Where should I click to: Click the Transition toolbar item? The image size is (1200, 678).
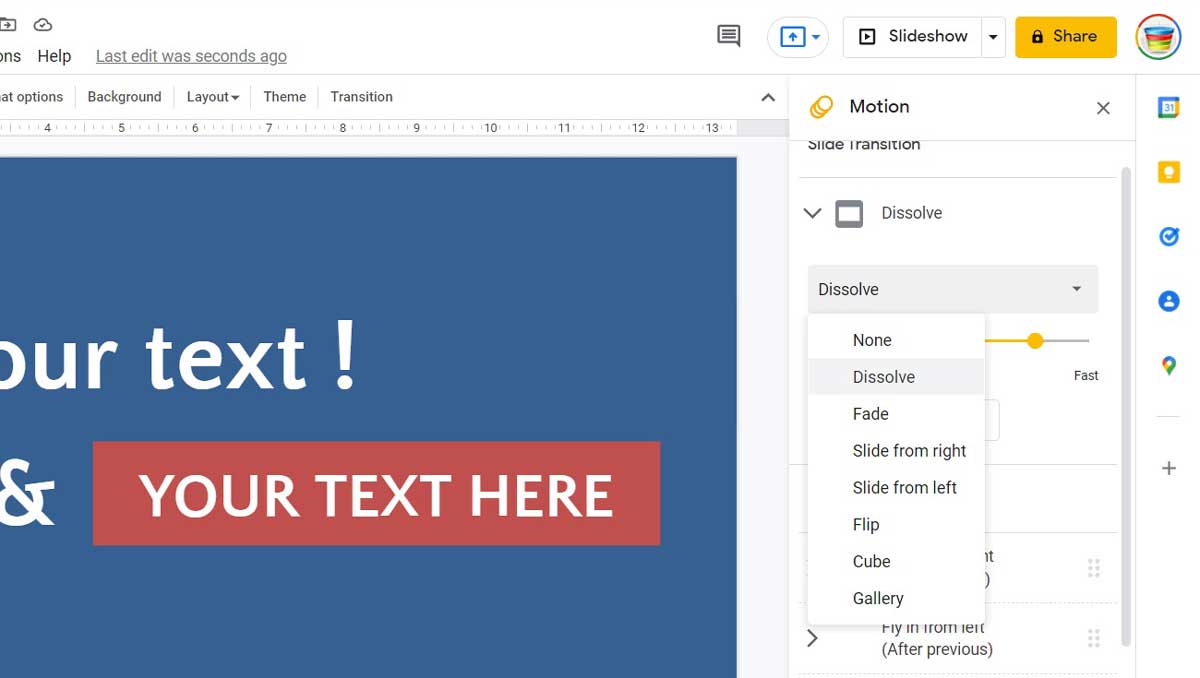(x=361, y=96)
